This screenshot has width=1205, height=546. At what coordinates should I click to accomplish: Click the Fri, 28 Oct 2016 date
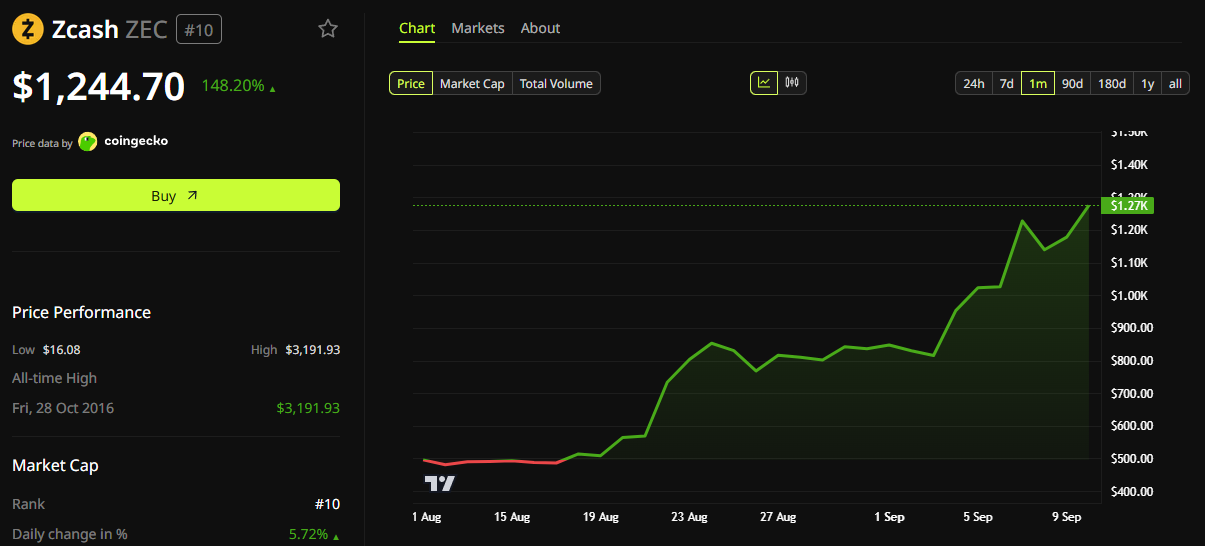point(63,408)
